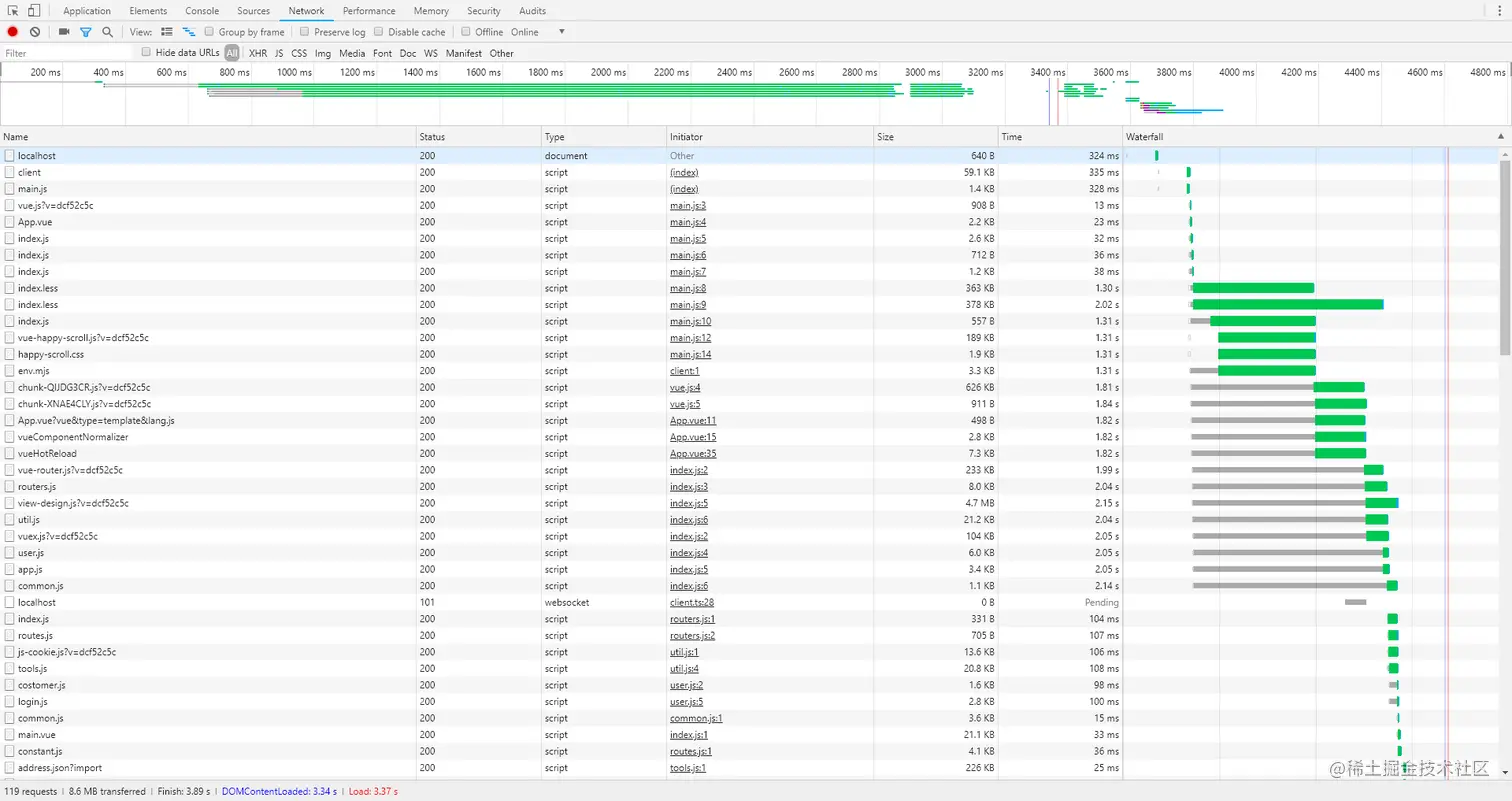Viewport: 1512px width, 801px height.
Task: Click the file icon beside routers.js
Action: point(9,486)
